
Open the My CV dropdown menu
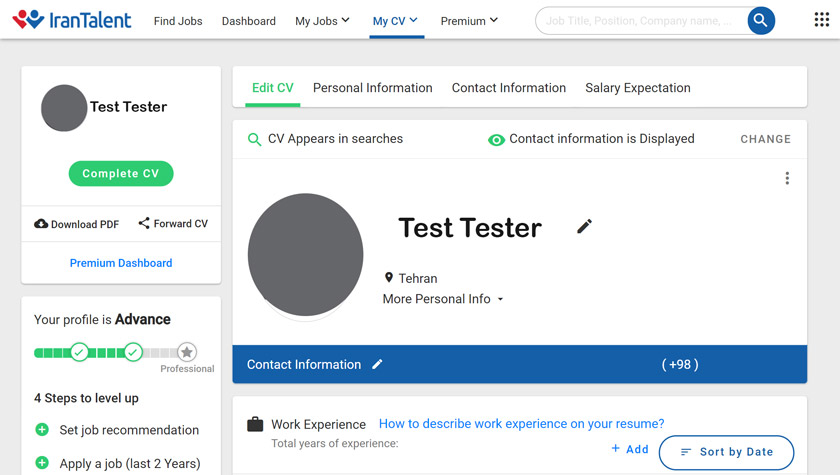[x=395, y=21]
